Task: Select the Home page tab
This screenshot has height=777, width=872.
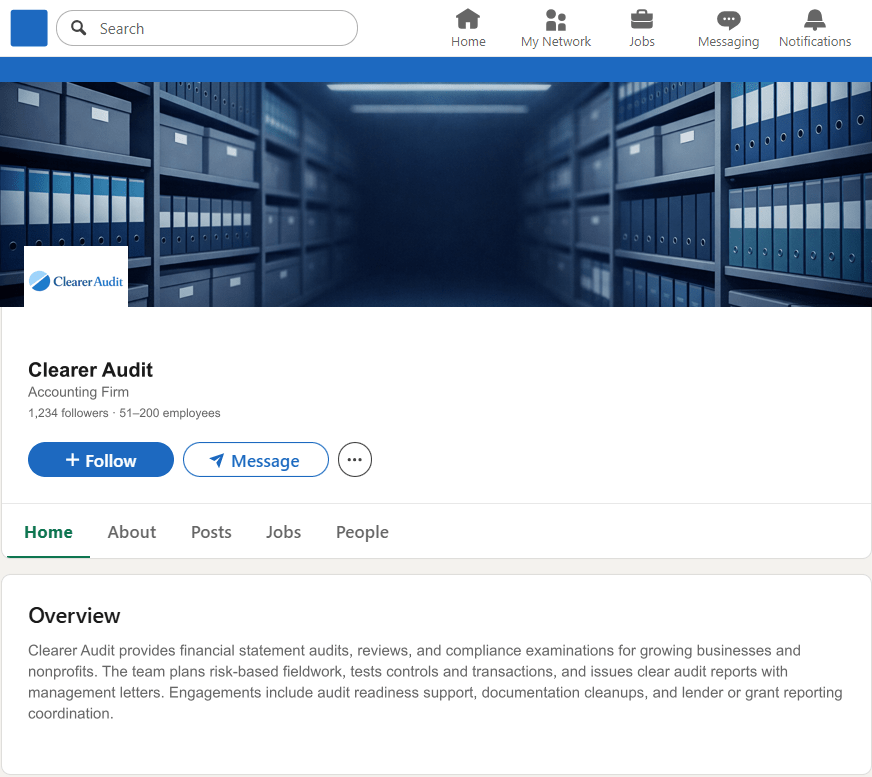Action: pos(48,532)
